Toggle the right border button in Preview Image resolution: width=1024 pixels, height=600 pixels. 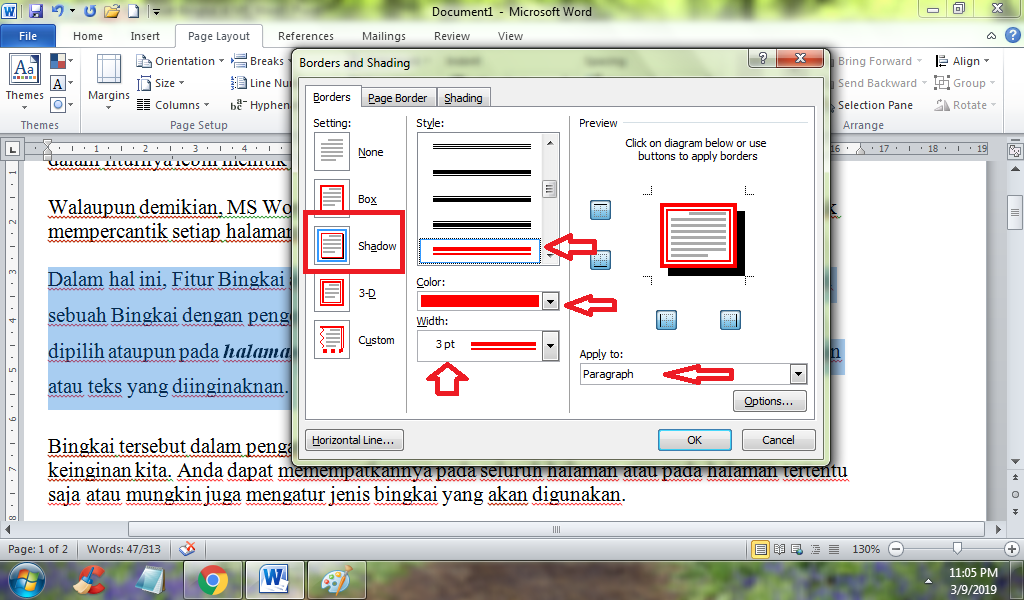click(x=730, y=320)
